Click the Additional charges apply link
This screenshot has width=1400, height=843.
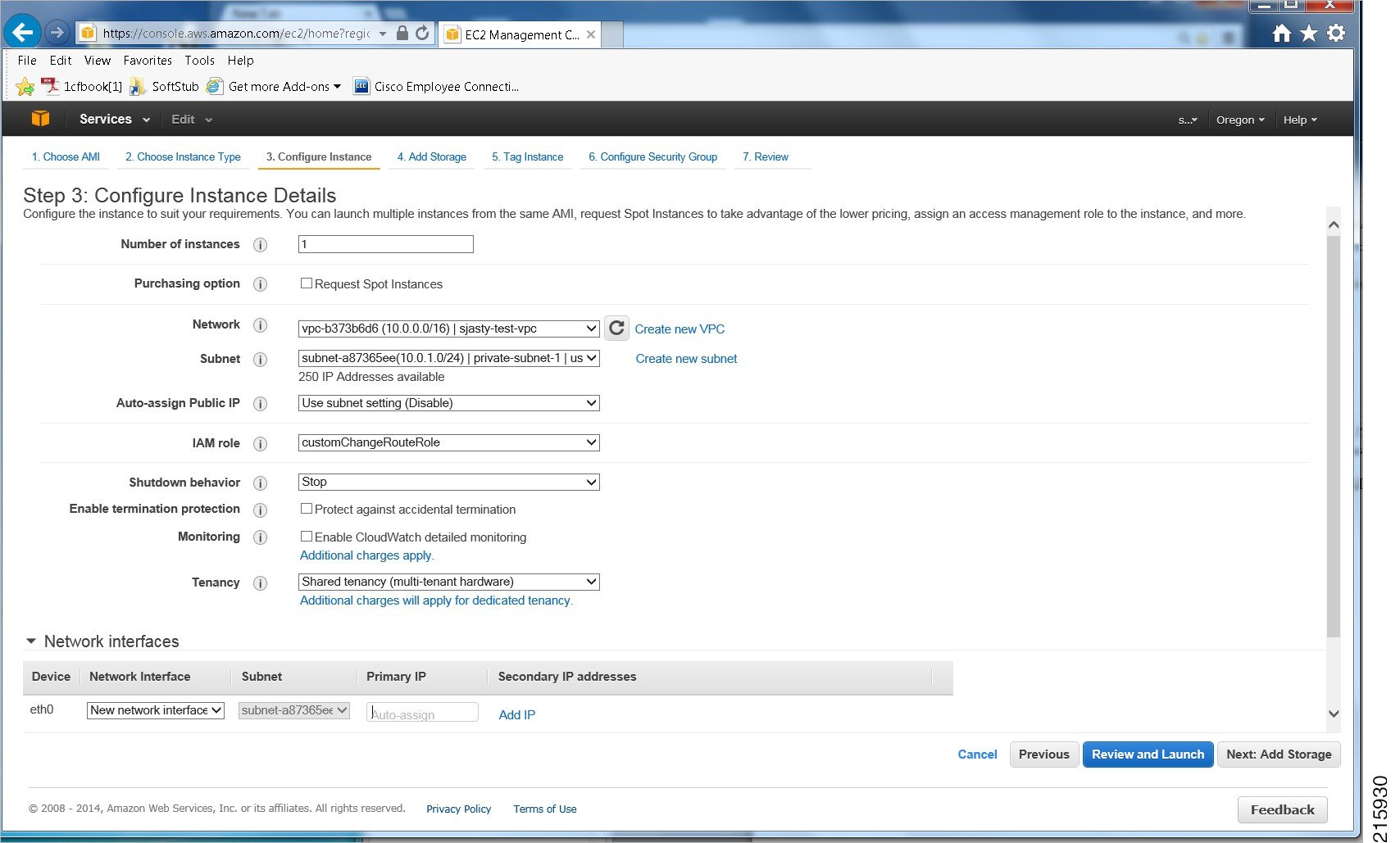pyautogui.click(x=366, y=555)
